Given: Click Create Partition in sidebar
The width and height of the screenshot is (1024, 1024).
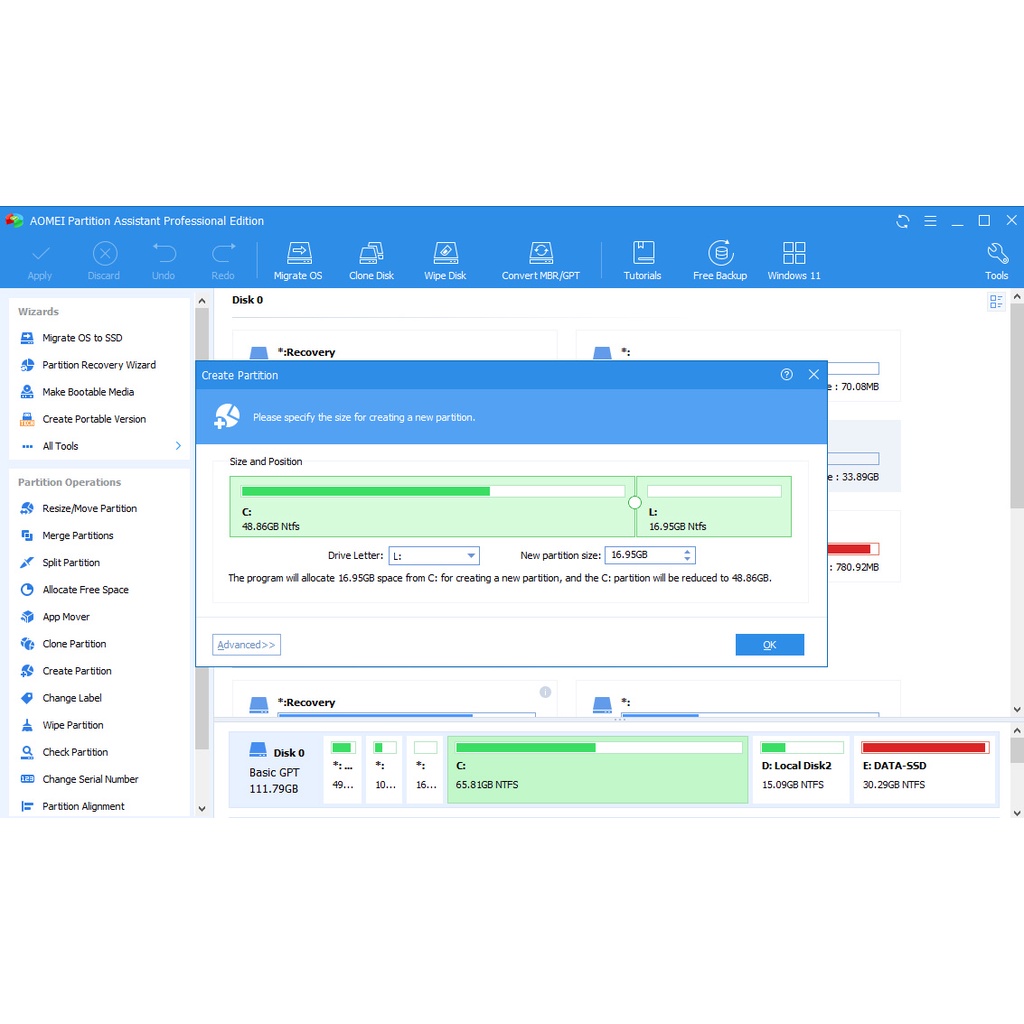Looking at the screenshot, I should point(76,671).
